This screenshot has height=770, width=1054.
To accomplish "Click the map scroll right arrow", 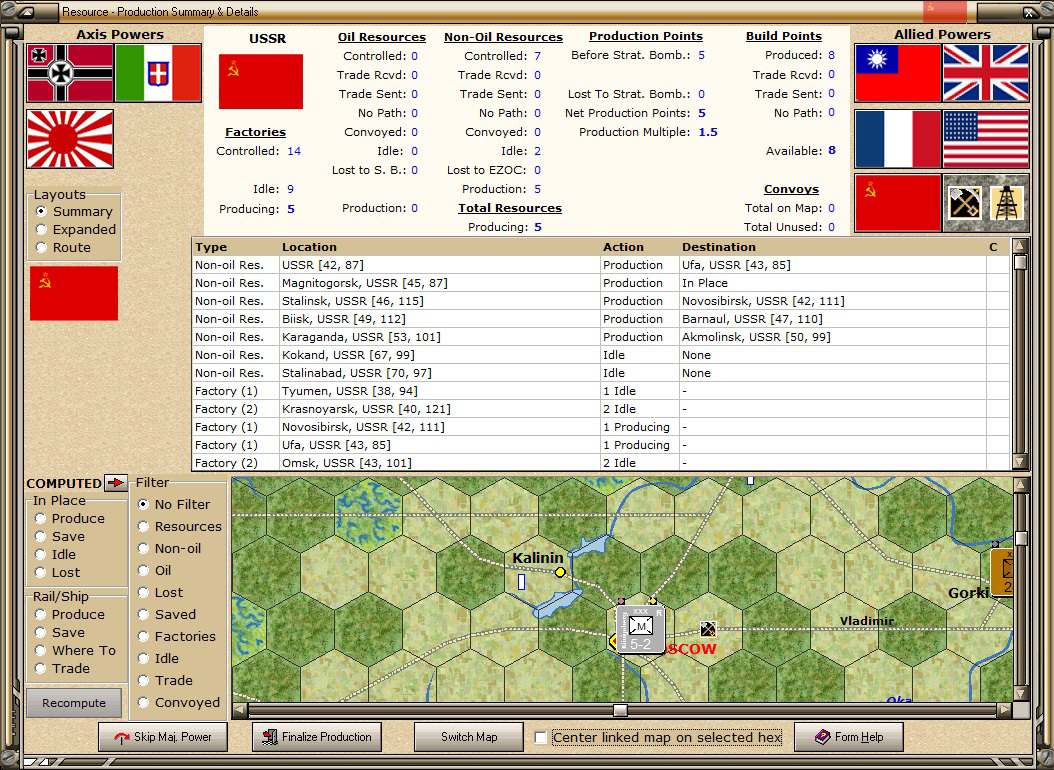I will tap(1004, 710).
